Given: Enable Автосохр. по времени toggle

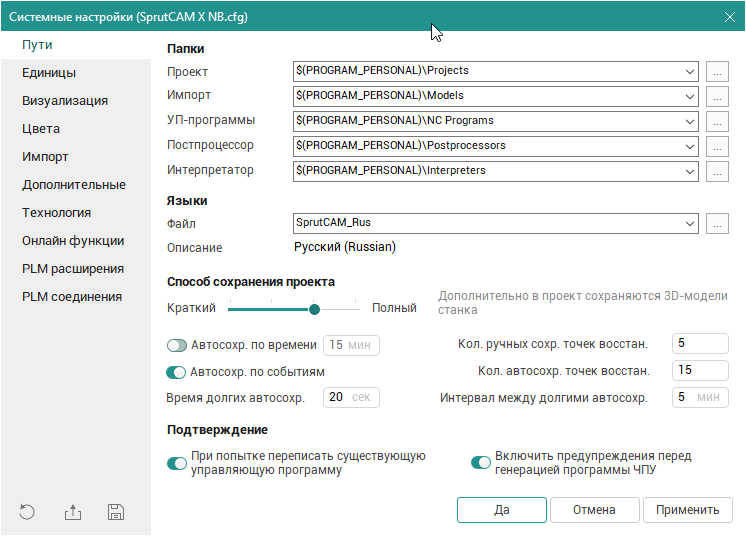Looking at the screenshot, I should [x=177, y=345].
